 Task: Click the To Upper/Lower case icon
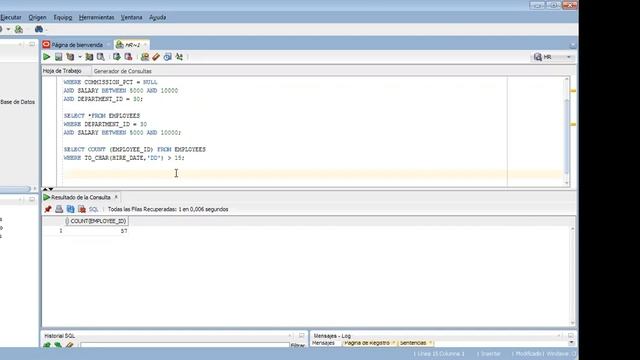179,57
